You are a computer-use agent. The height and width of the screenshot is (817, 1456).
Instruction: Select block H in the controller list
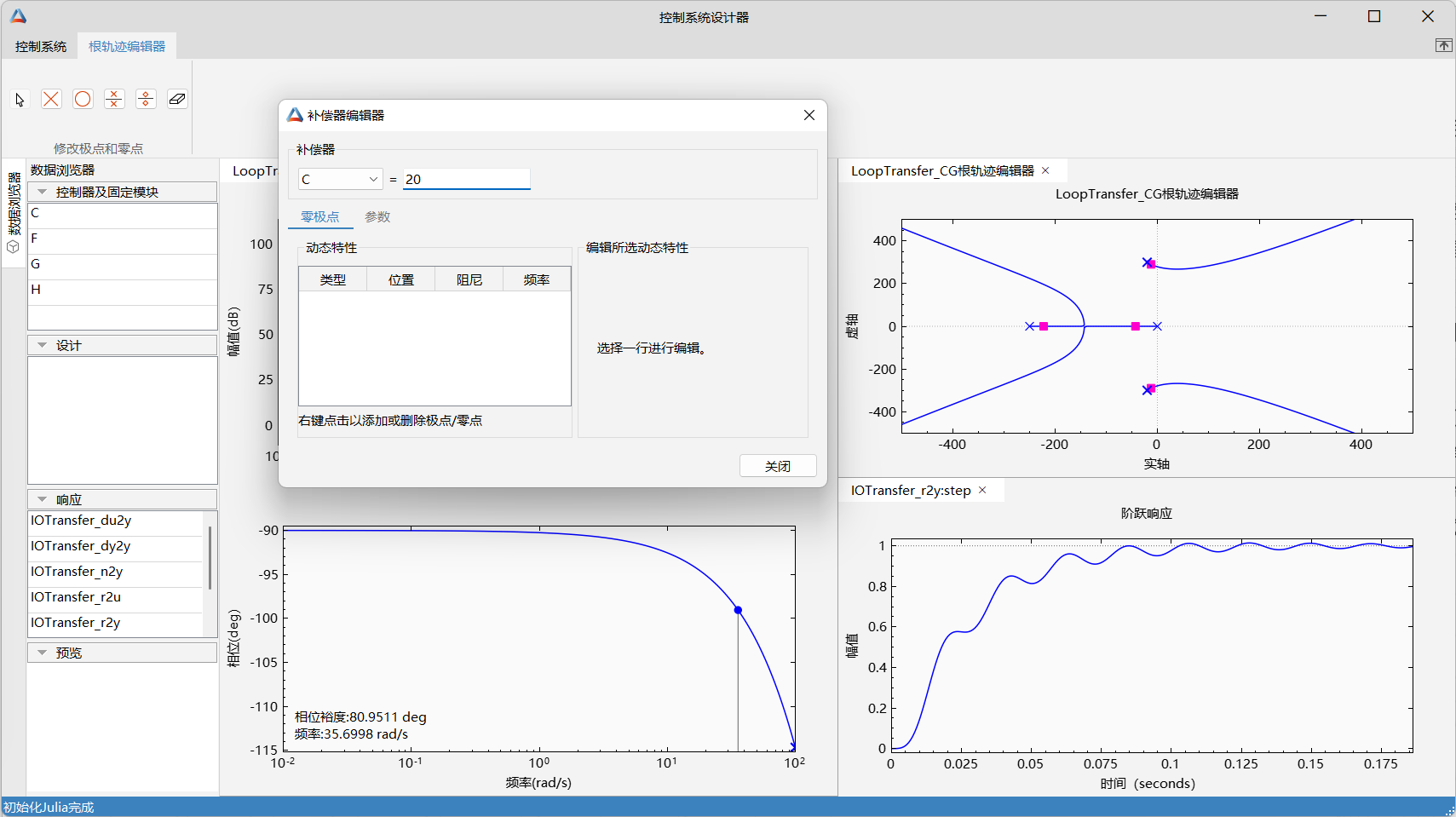123,292
